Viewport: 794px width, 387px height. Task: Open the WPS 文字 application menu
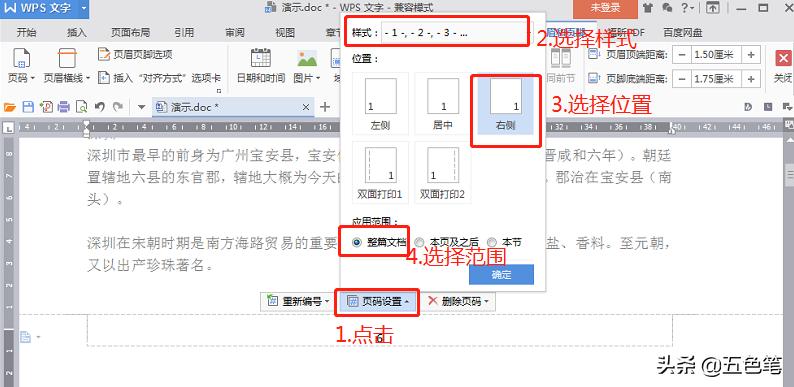pos(45,9)
